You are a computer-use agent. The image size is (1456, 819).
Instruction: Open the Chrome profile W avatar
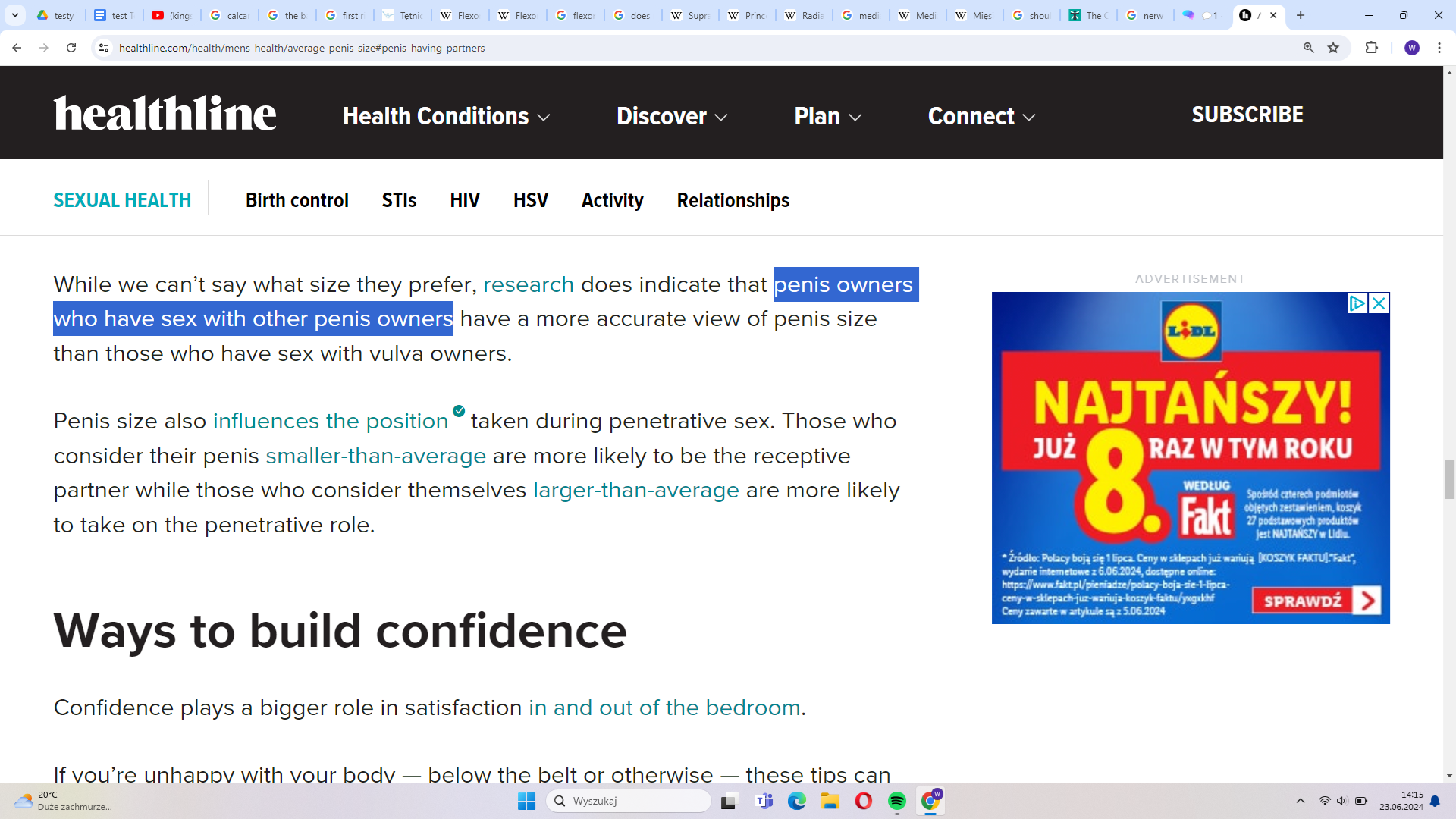(x=1411, y=48)
